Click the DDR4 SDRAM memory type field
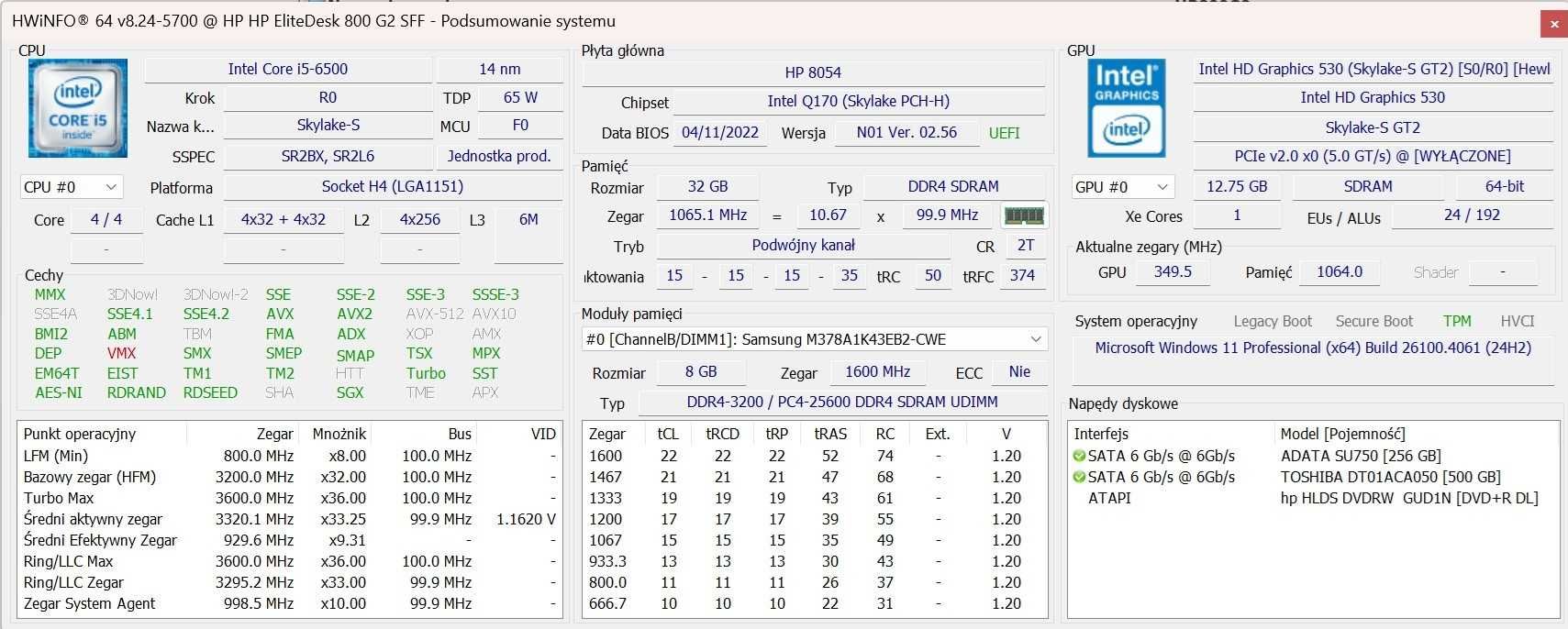1568x629 pixels. click(953, 187)
